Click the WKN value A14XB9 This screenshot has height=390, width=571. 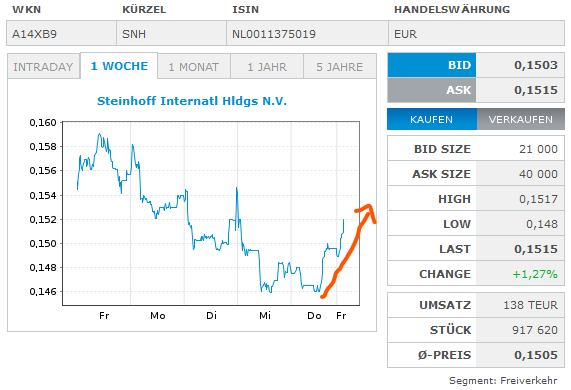(35, 34)
